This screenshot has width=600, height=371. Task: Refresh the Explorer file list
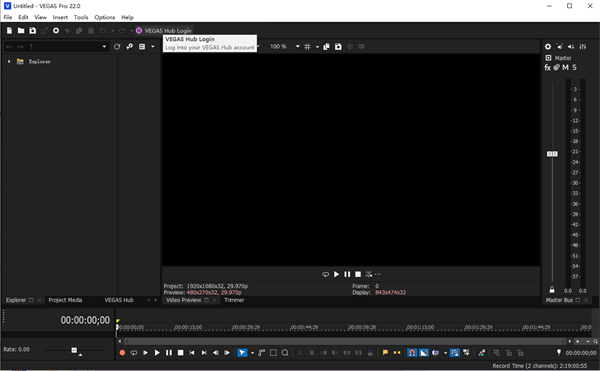117,47
